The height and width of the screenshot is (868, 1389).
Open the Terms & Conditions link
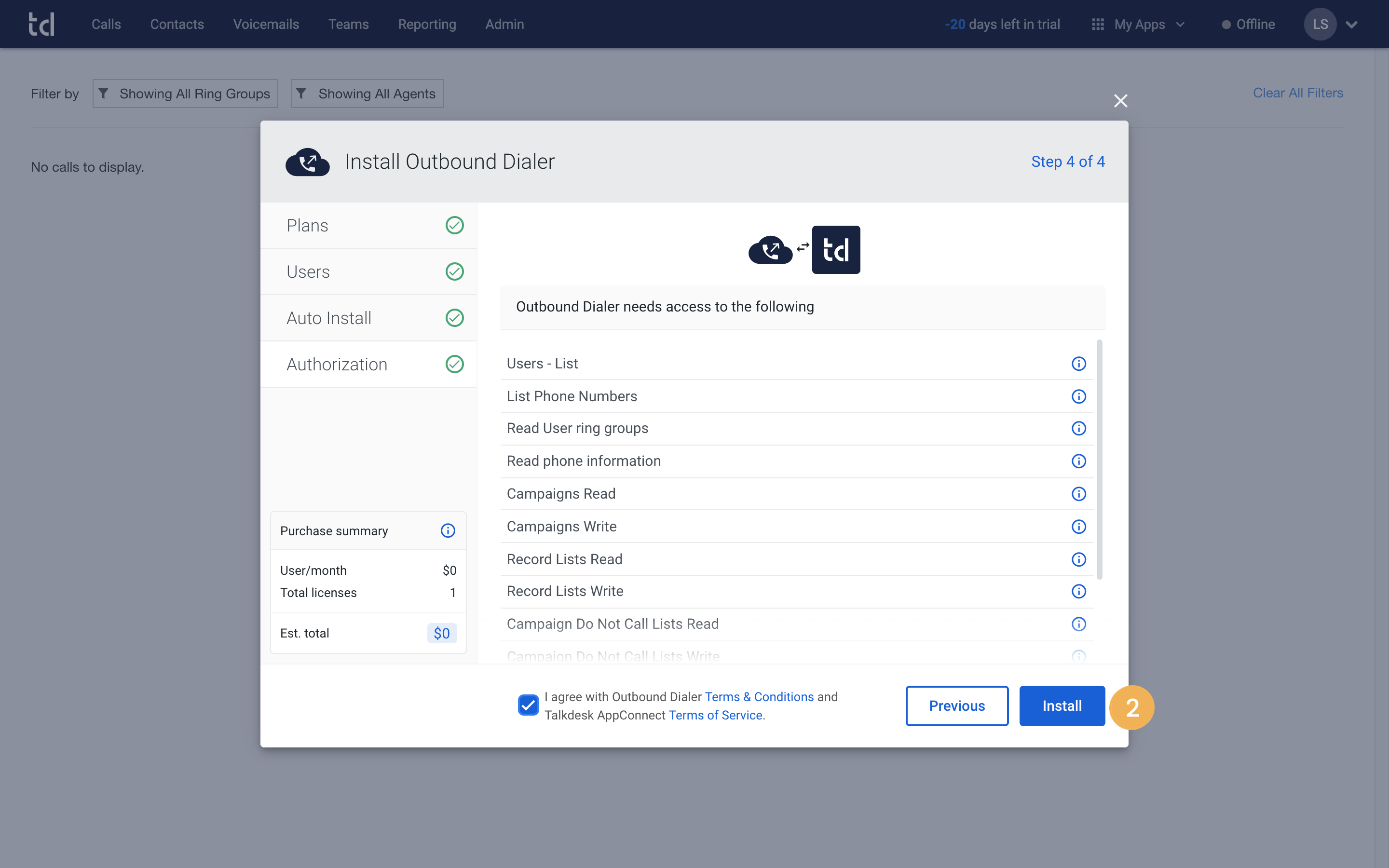pos(759,697)
